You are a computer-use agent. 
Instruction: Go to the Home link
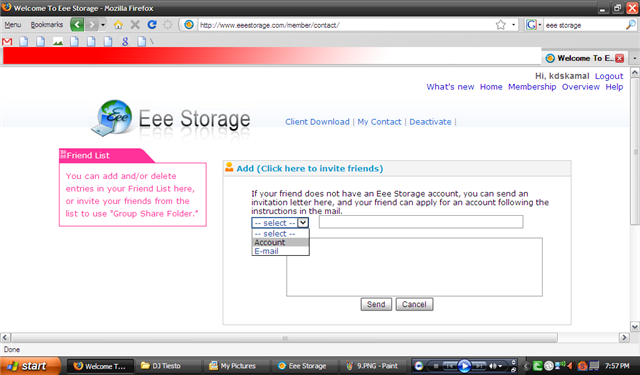click(x=491, y=87)
